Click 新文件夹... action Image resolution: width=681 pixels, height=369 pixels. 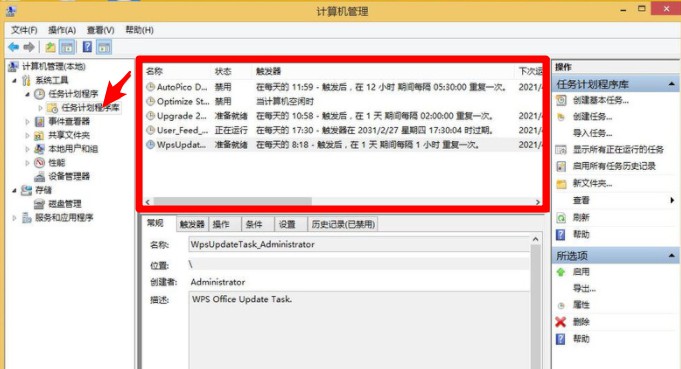[592, 183]
